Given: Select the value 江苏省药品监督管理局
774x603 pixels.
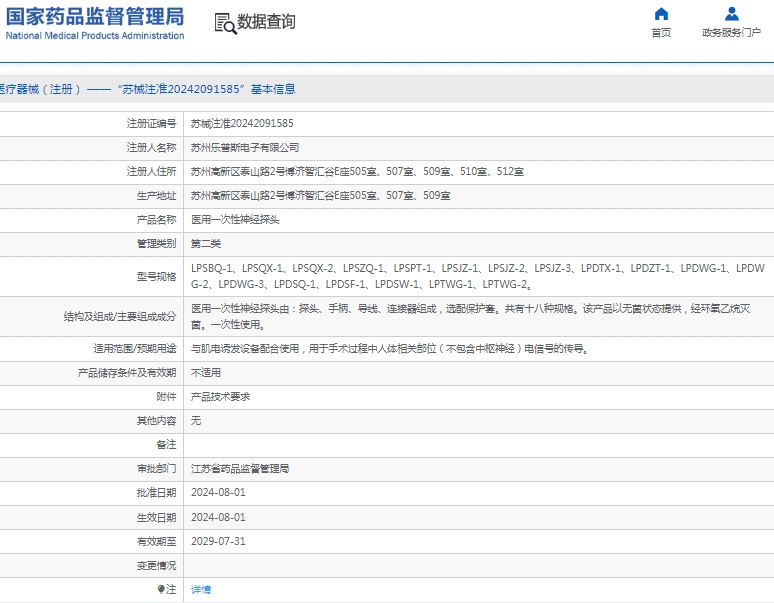Looking at the screenshot, I should 240,469.
